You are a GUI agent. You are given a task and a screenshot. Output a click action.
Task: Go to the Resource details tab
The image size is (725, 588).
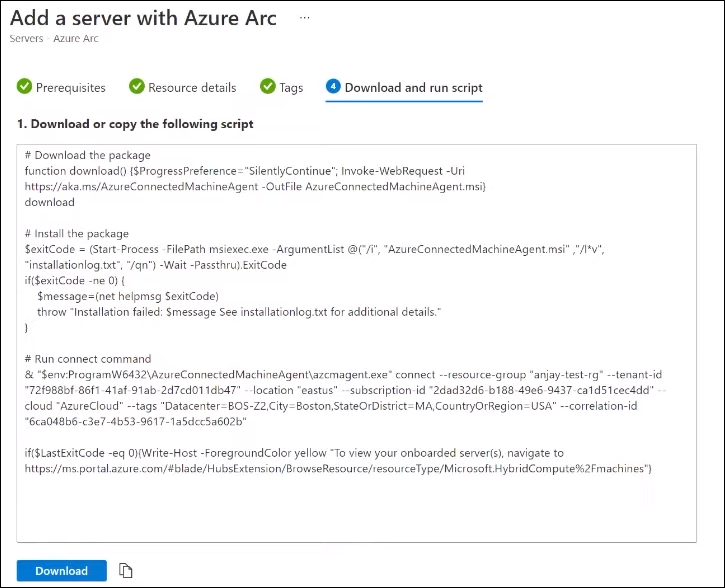(192, 87)
